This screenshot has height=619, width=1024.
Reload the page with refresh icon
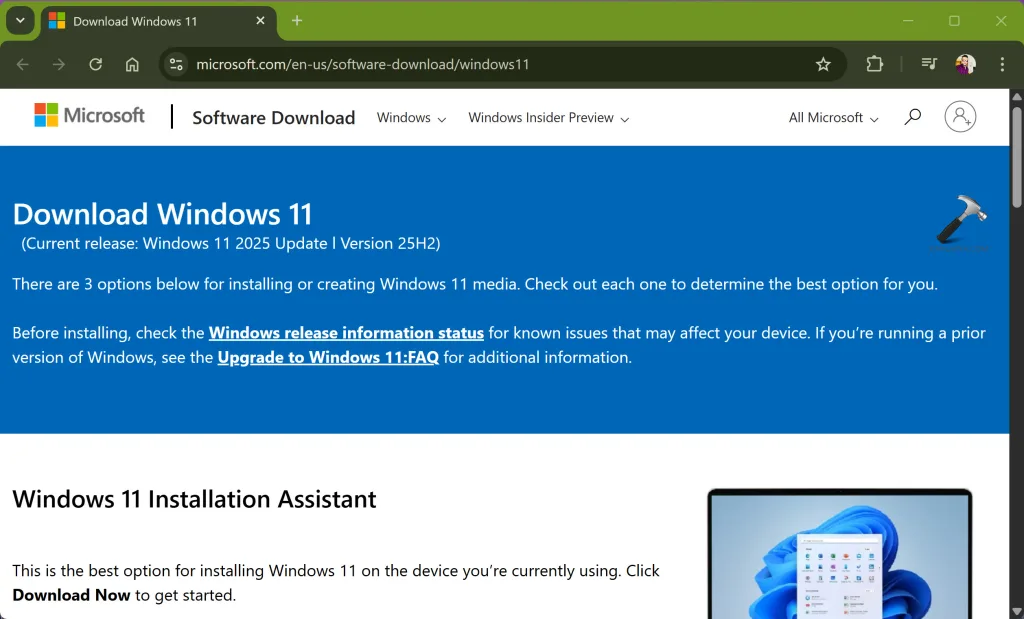pos(95,64)
